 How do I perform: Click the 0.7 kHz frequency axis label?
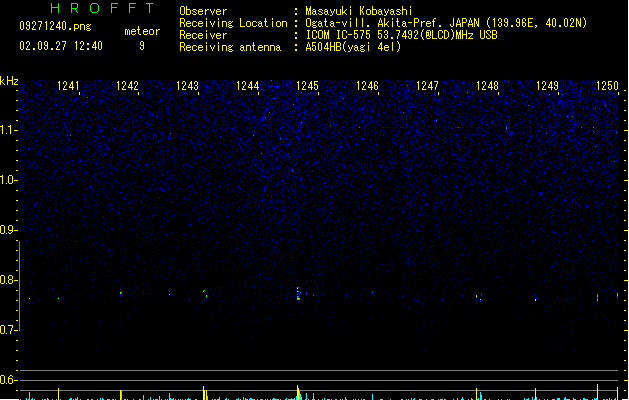(x=8, y=330)
